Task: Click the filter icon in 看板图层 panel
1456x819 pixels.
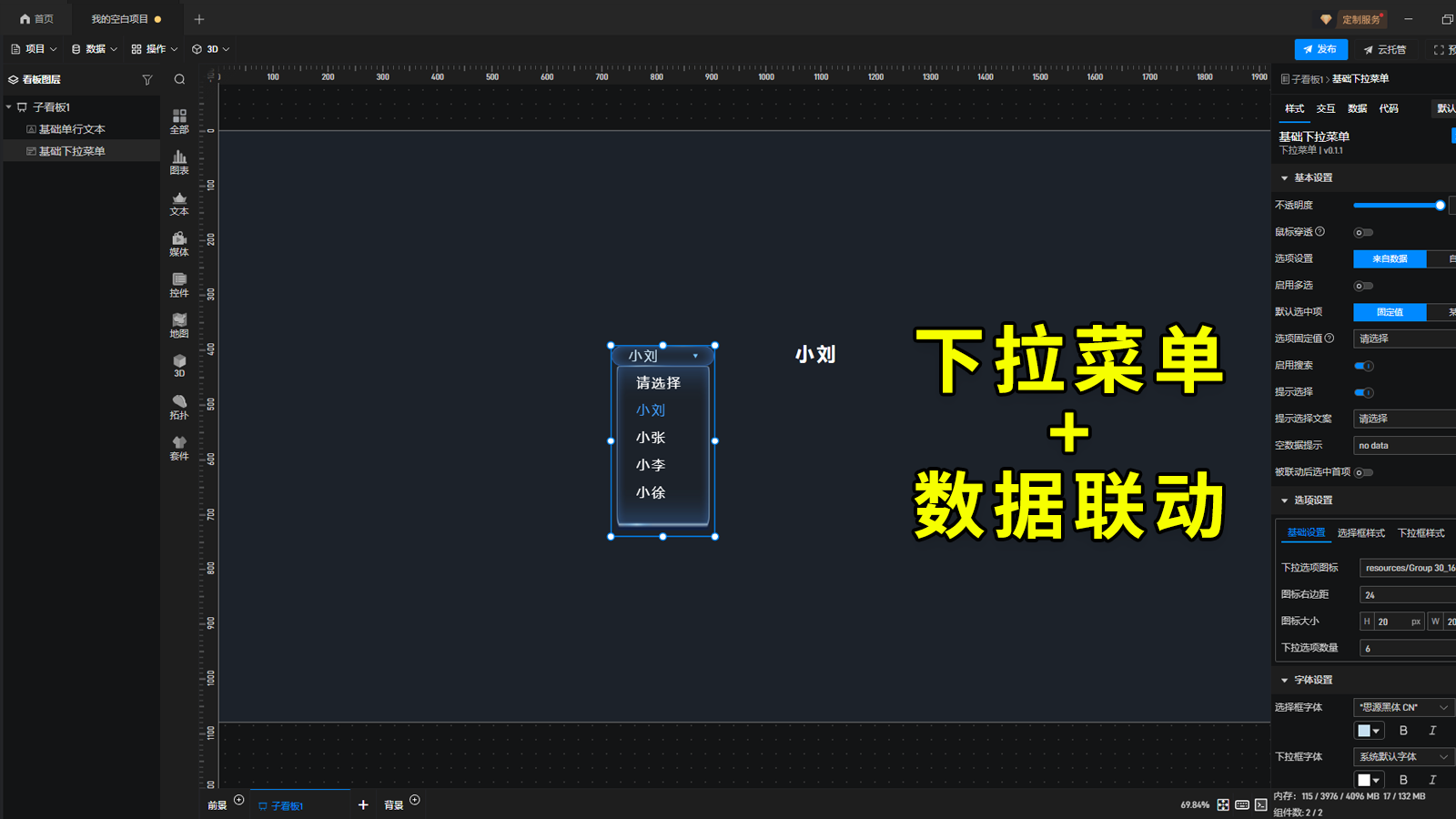Action: click(x=147, y=79)
